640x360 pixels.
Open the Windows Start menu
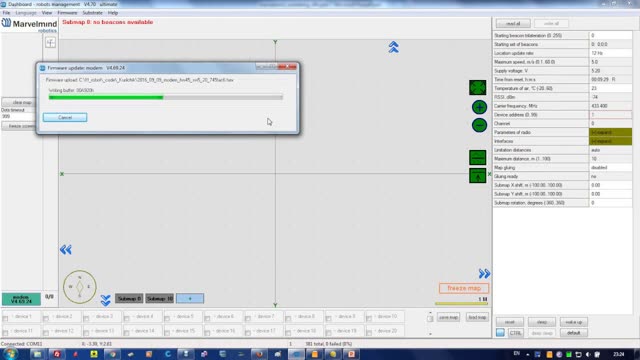[x=11, y=354]
